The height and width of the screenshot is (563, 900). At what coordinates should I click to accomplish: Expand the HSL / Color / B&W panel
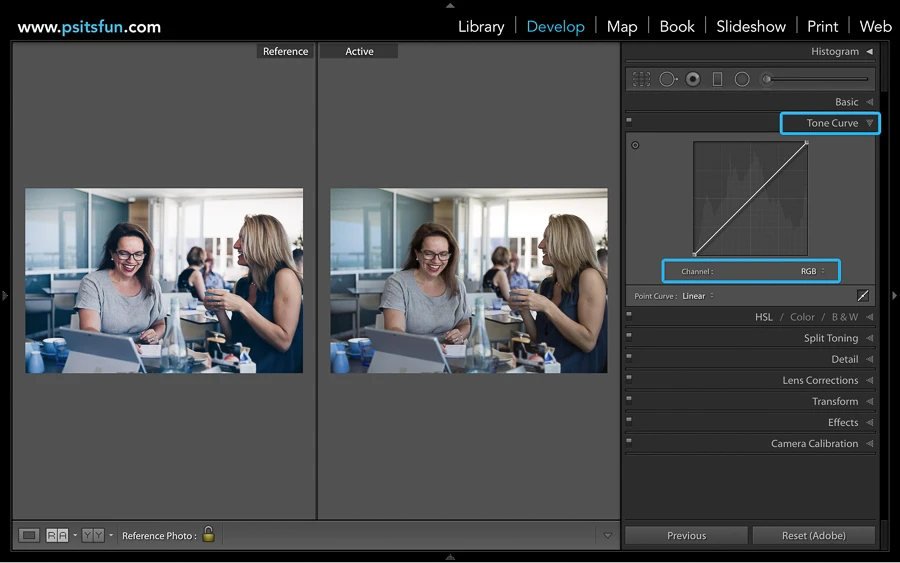point(870,317)
